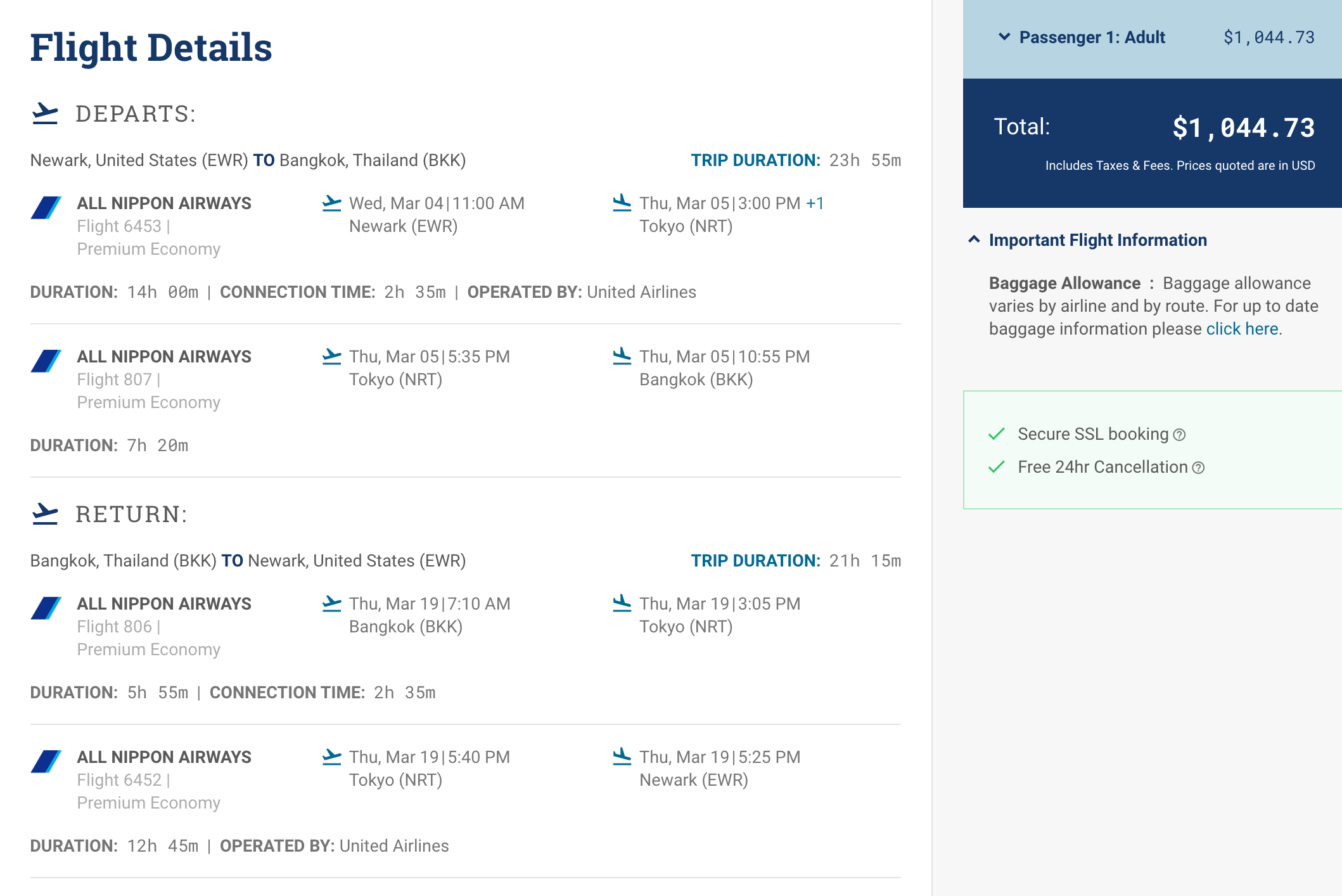Click arrival icon beside Bangkok 10:55 PM
Image resolution: width=1342 pixels, height=896 pixels.
coord(622,357)
